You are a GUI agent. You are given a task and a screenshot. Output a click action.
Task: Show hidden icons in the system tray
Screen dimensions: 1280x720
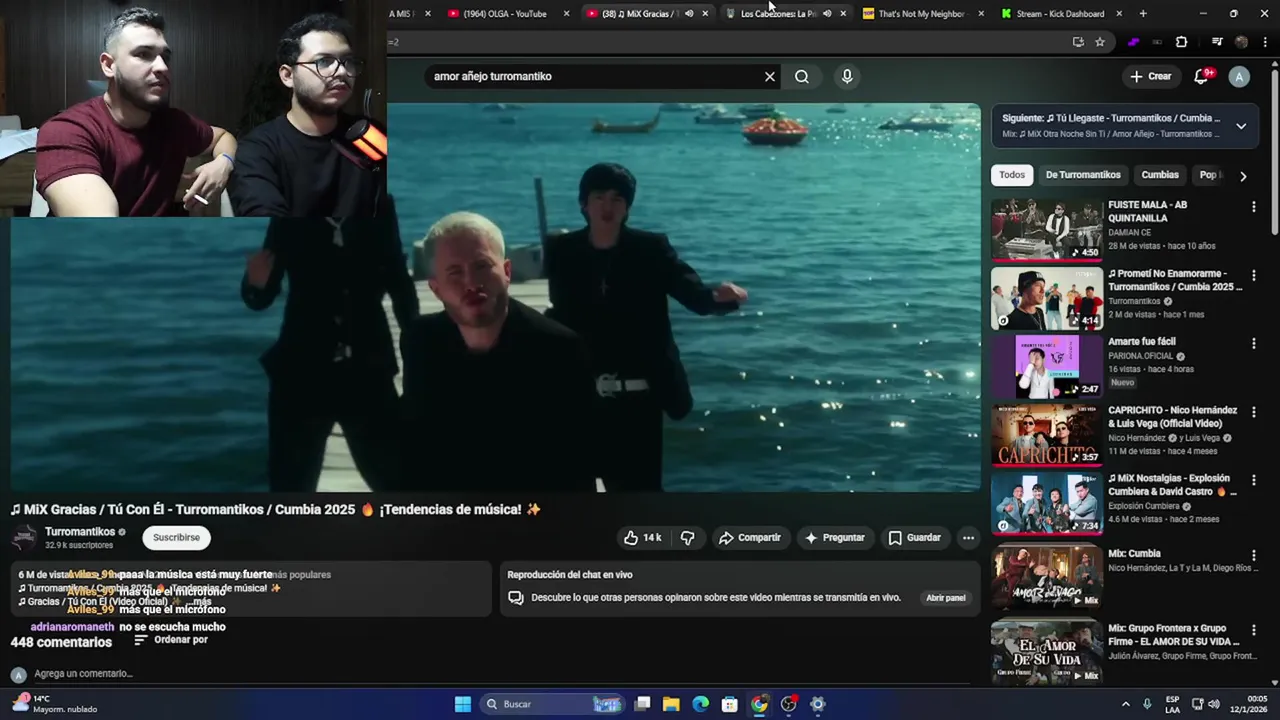[x=1125, y=704]
